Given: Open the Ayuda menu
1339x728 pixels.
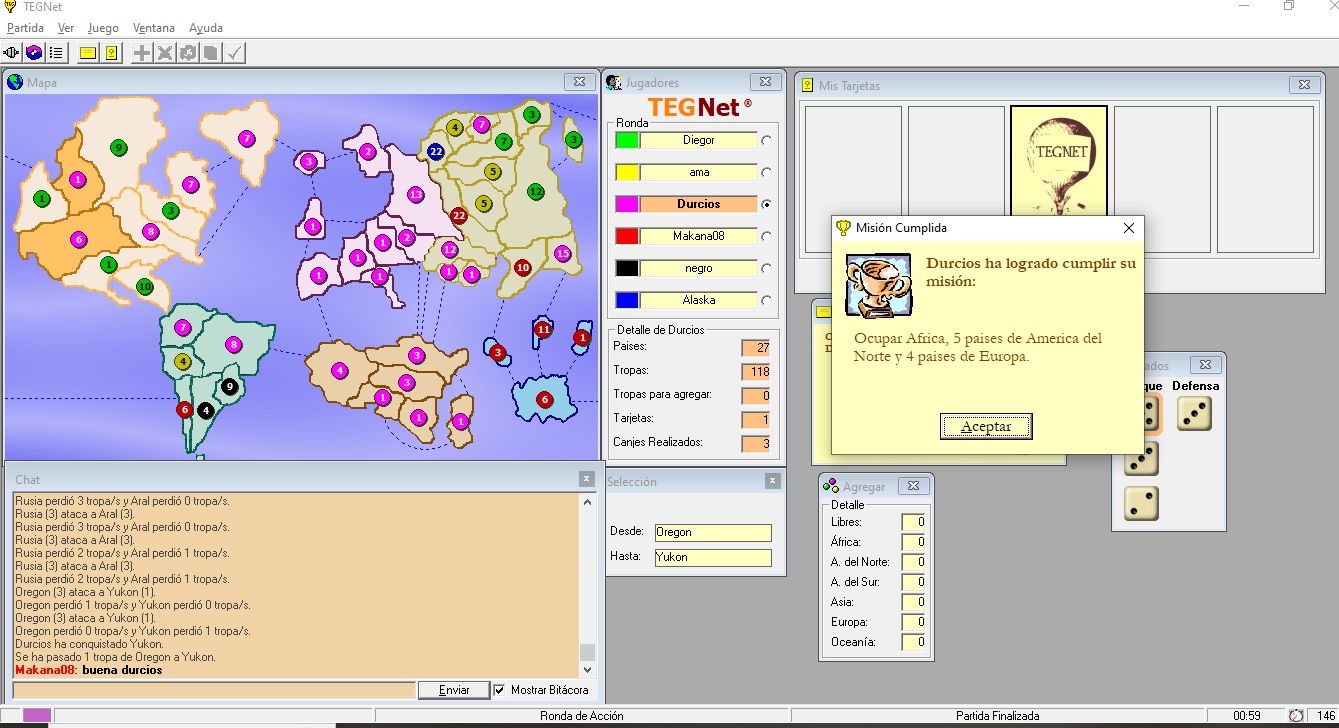Looking at the screenshot, I should tap(206, 28).
